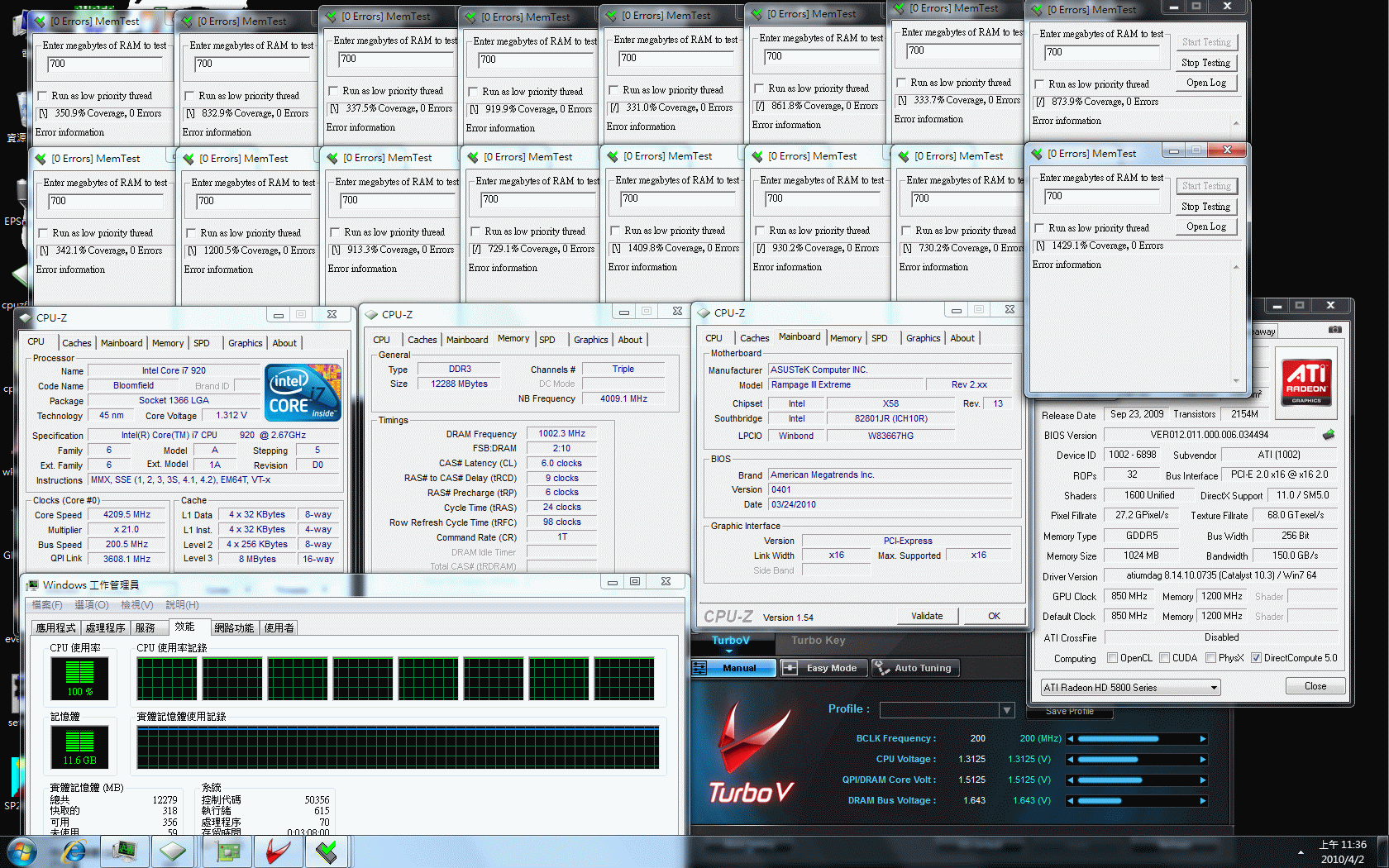Open Task Manager 處理程序 tab
Screen dimensions: 1389x868
click(x=105, y=628)
